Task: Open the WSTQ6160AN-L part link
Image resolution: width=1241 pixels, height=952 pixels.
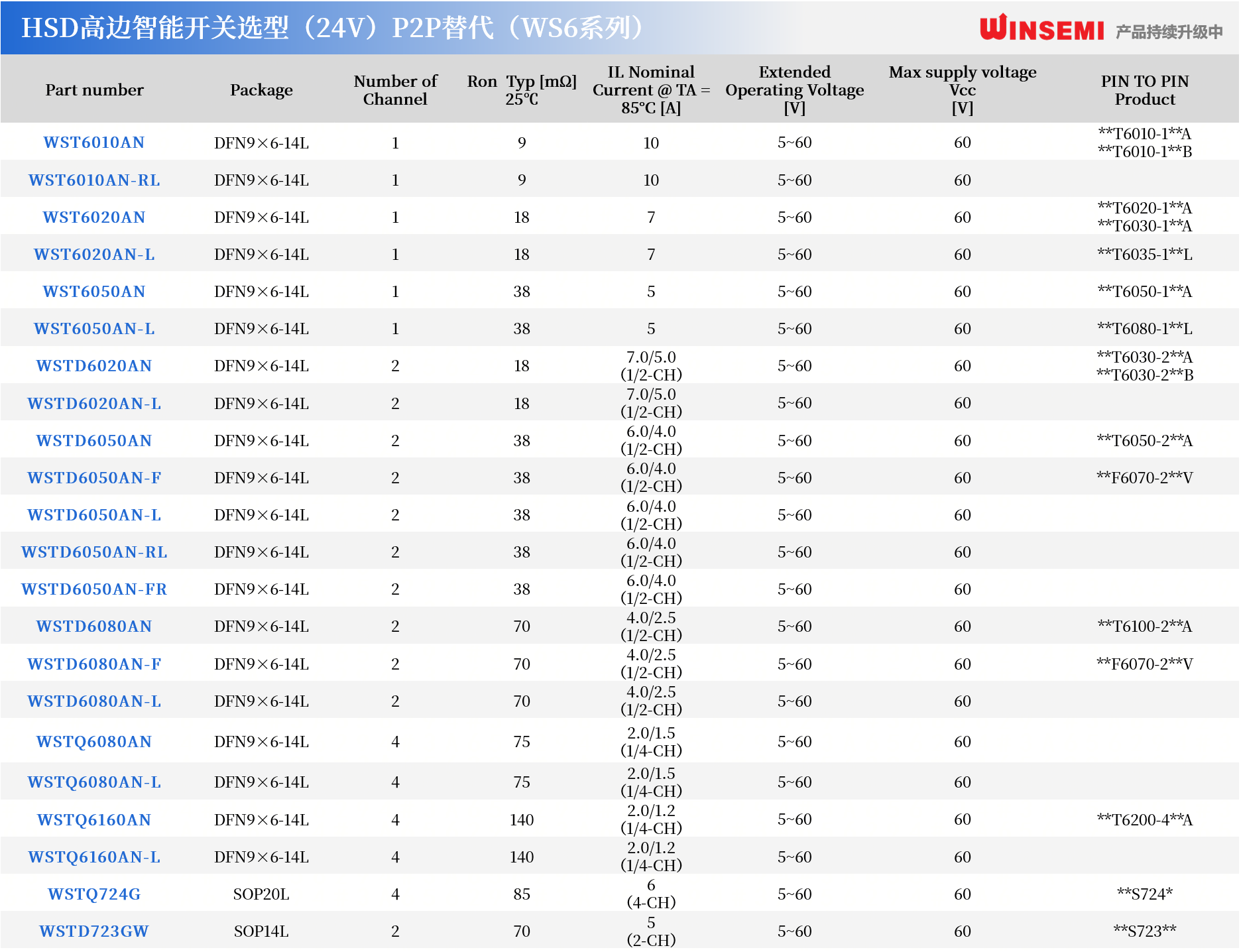Action: pos(94,857)
